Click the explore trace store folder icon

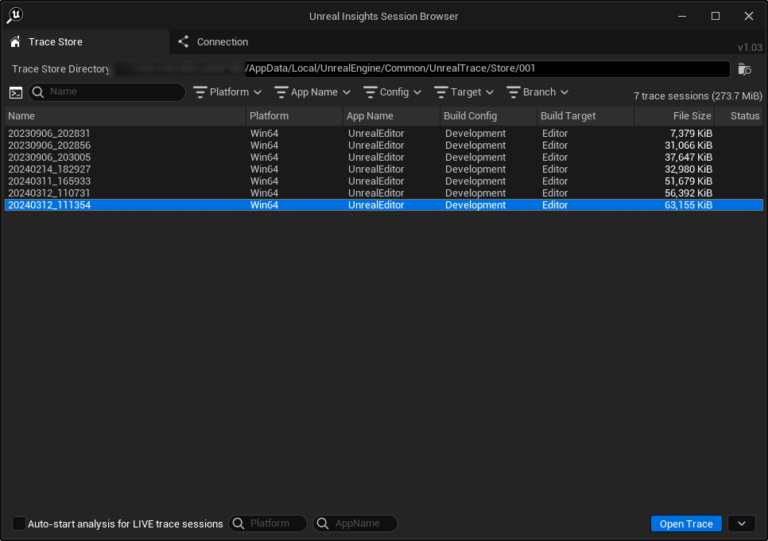pyautogui.click(x=744, y=69)
